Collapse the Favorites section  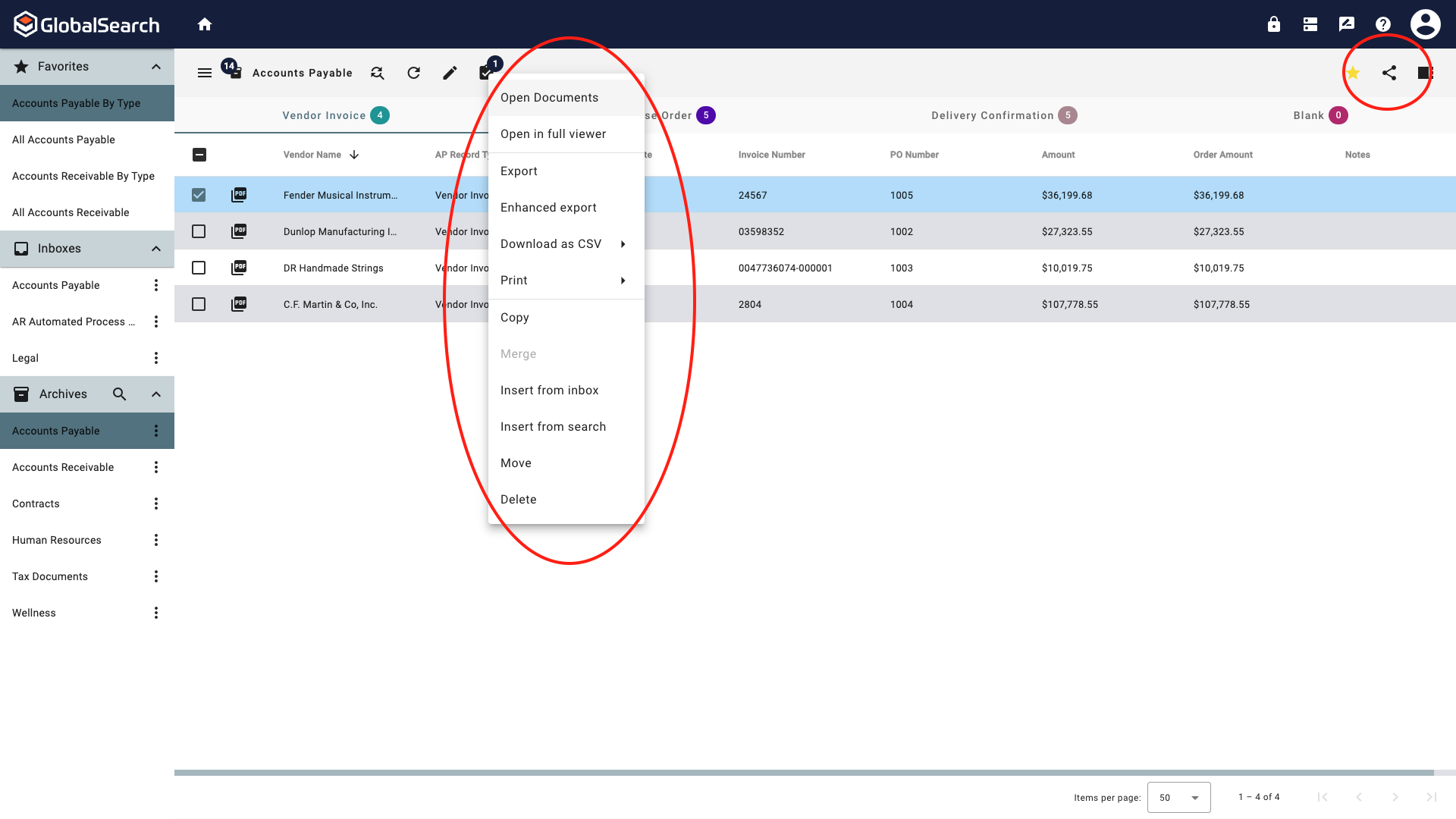point(156,66)
